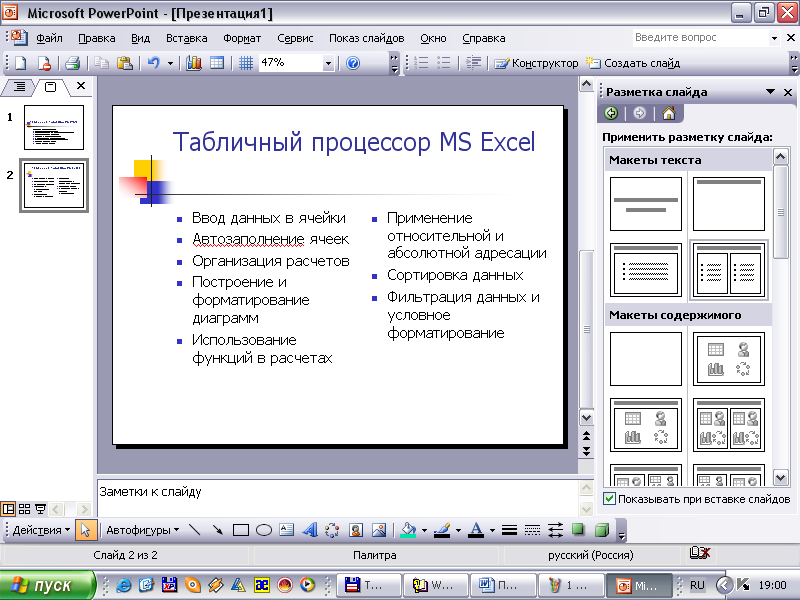This screenshot has width=800, height=600.
Task: Select the Line drawing tool
Action: (x=194, y=530)
